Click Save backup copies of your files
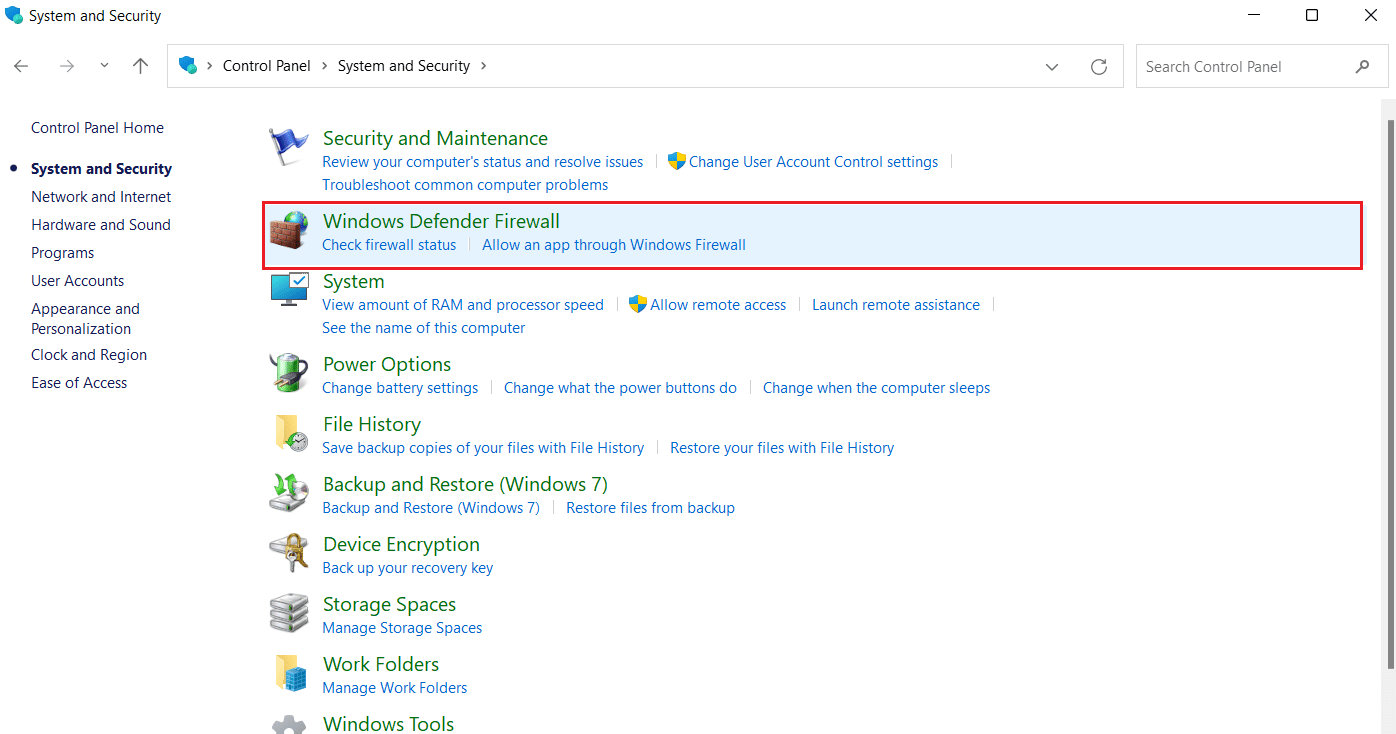Image resolution: width=1396 pixels, height=734 pixels. 483,448
